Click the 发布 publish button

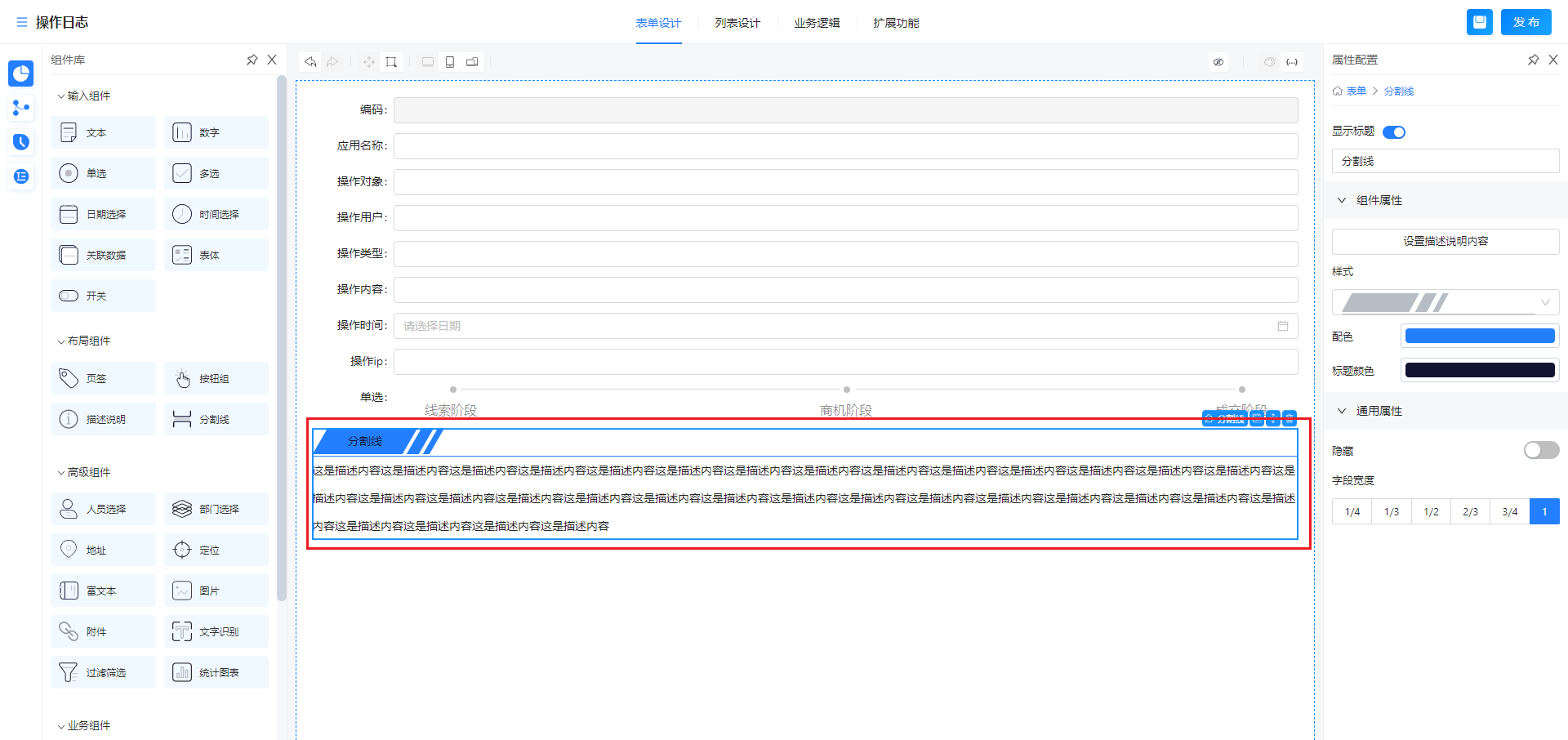tap(1526, 22)
